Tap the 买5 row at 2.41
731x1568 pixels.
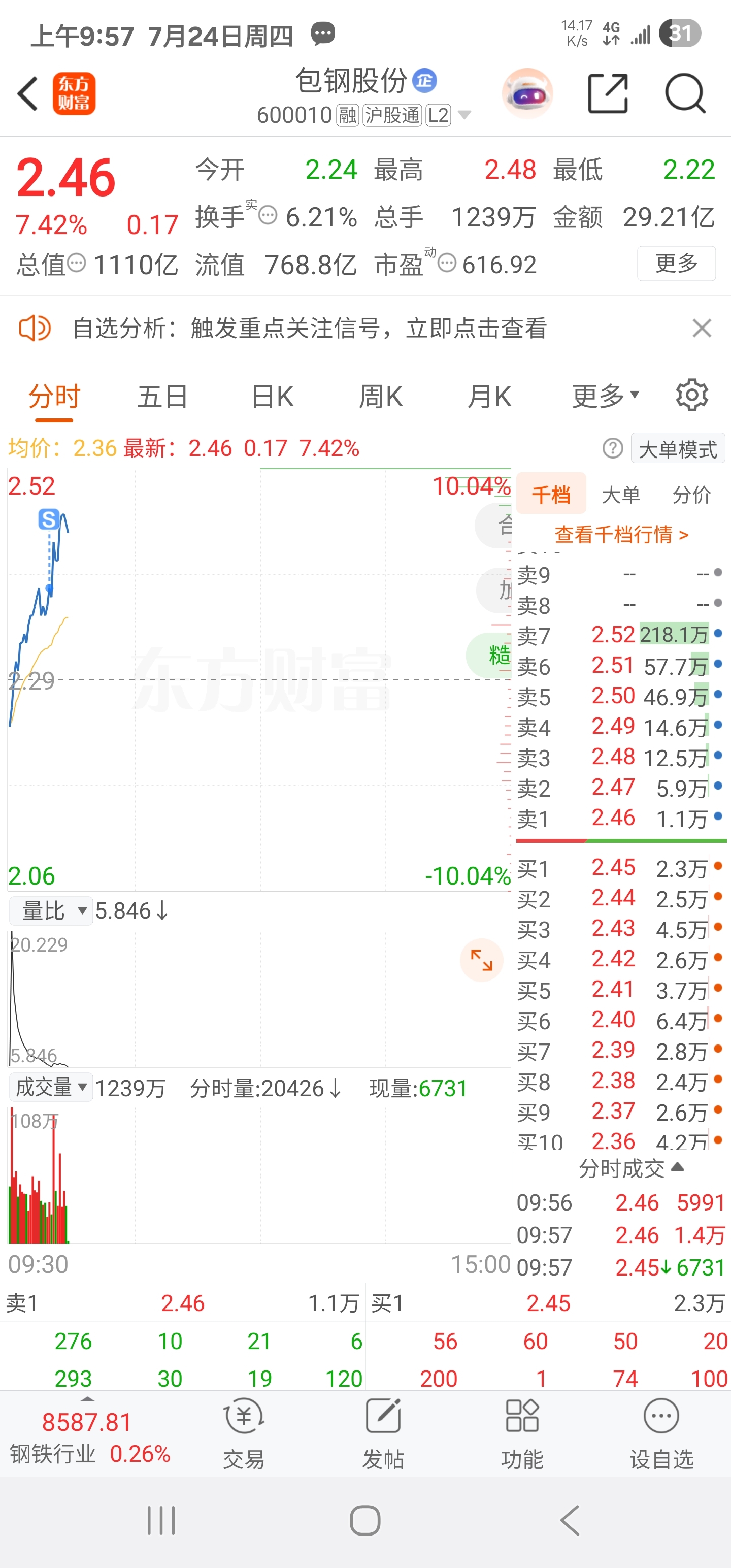621,990
